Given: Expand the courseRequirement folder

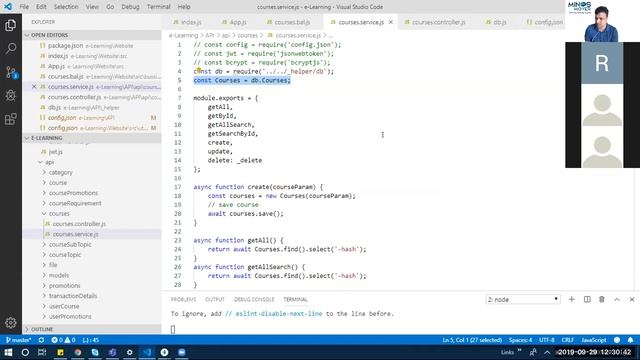Looking at the screenshot, I should click(x=75, y=203).
